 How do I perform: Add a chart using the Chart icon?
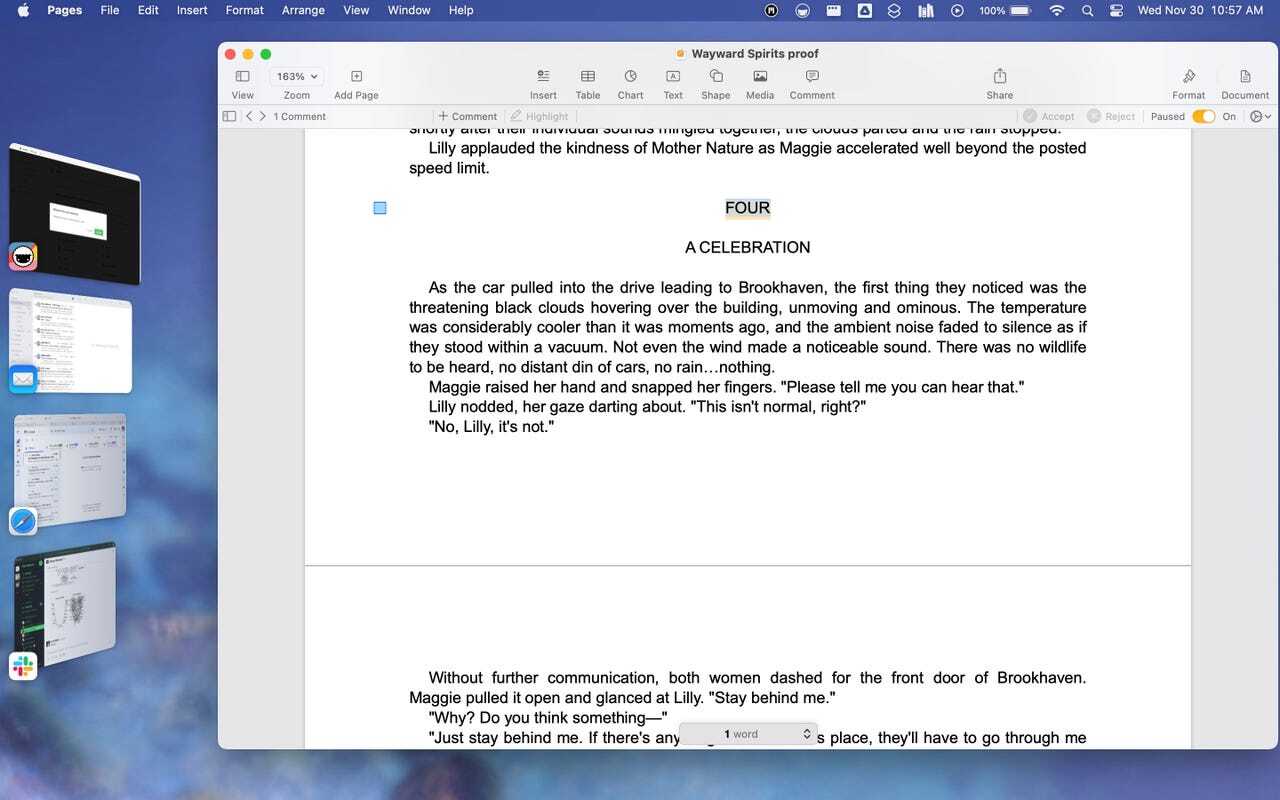click(x=630, y=83)
